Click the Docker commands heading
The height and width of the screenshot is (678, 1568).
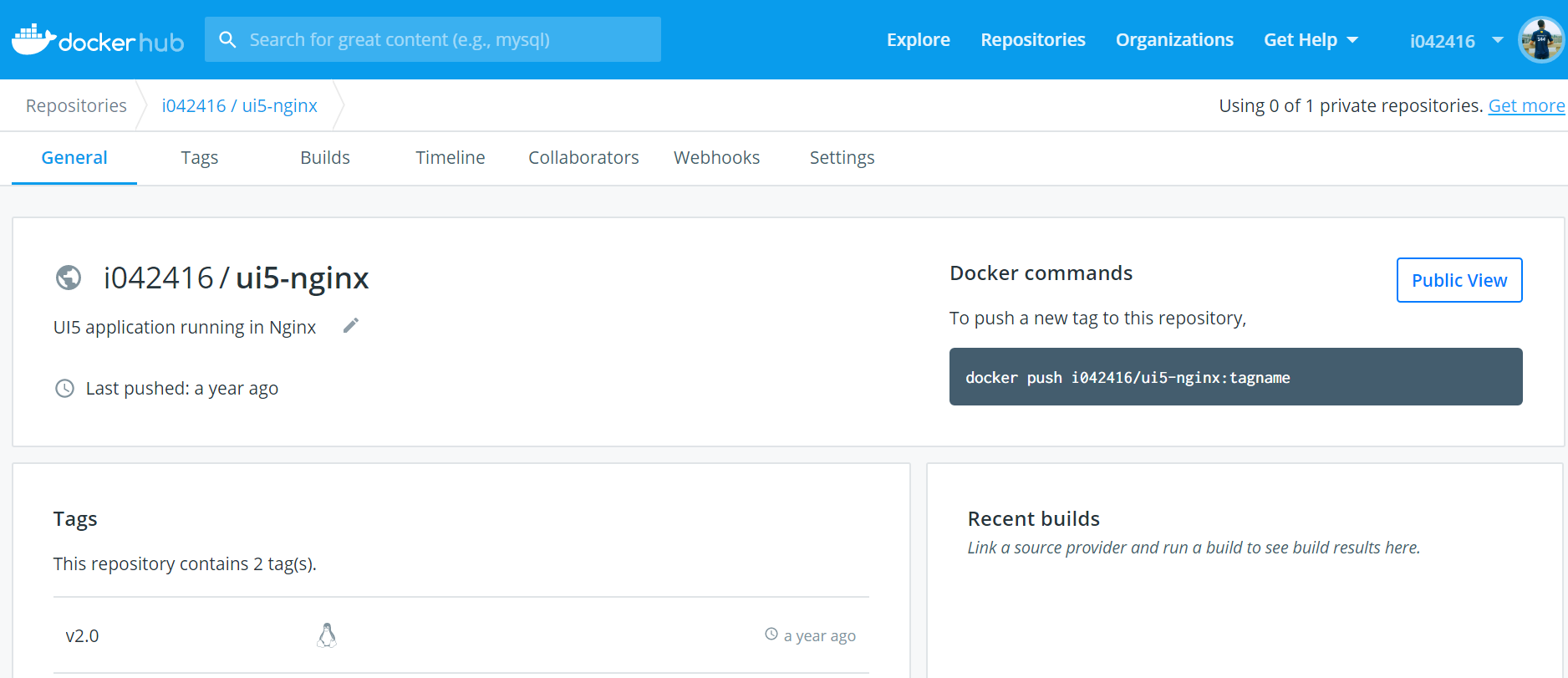[x=1041, y=273]
